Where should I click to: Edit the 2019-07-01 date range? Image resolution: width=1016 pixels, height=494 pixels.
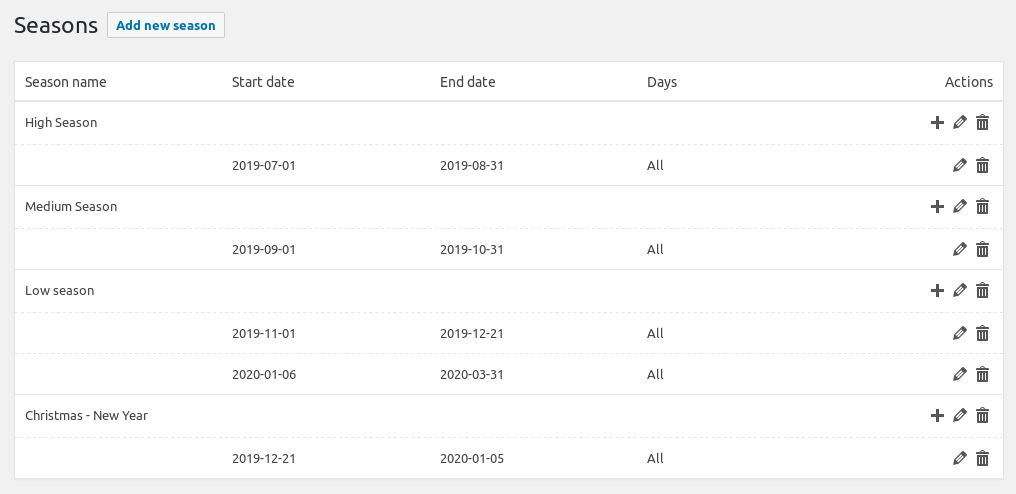pyautogui.click(x=960, y=166)
